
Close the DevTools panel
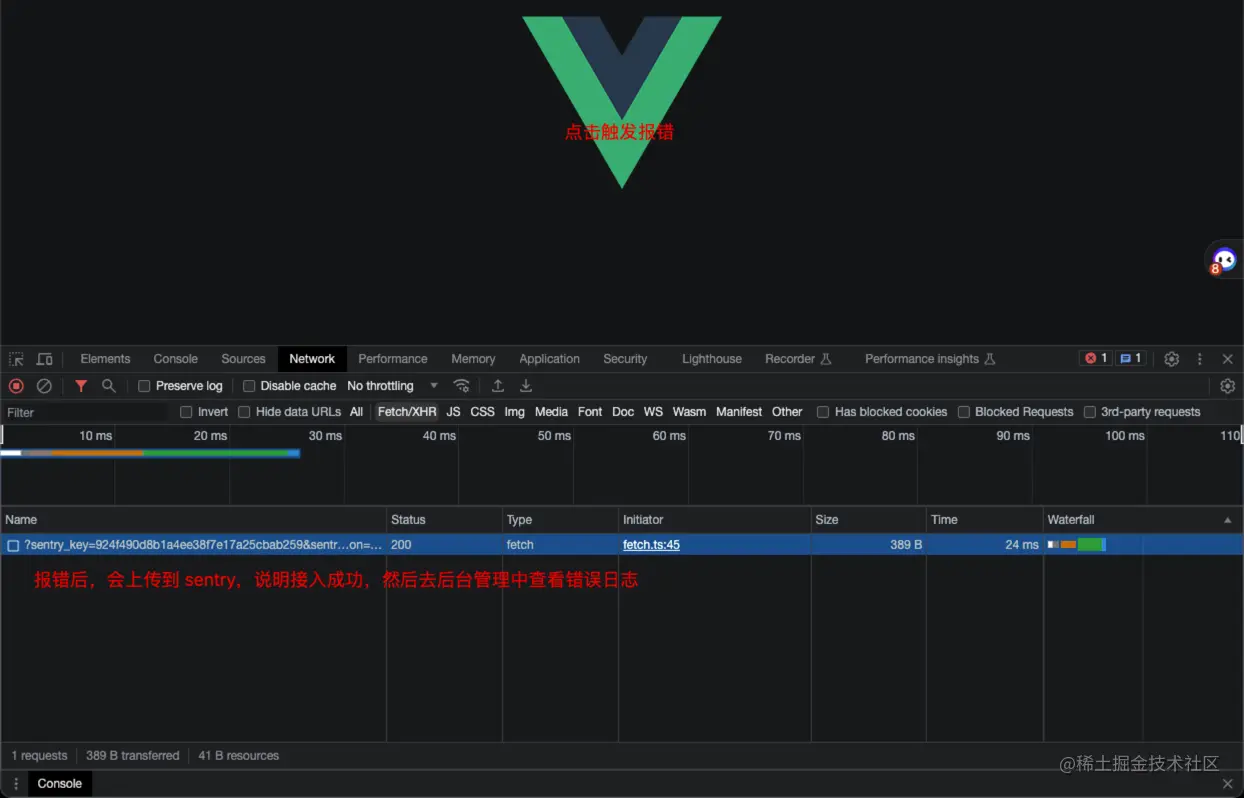tap(1228, 359)
